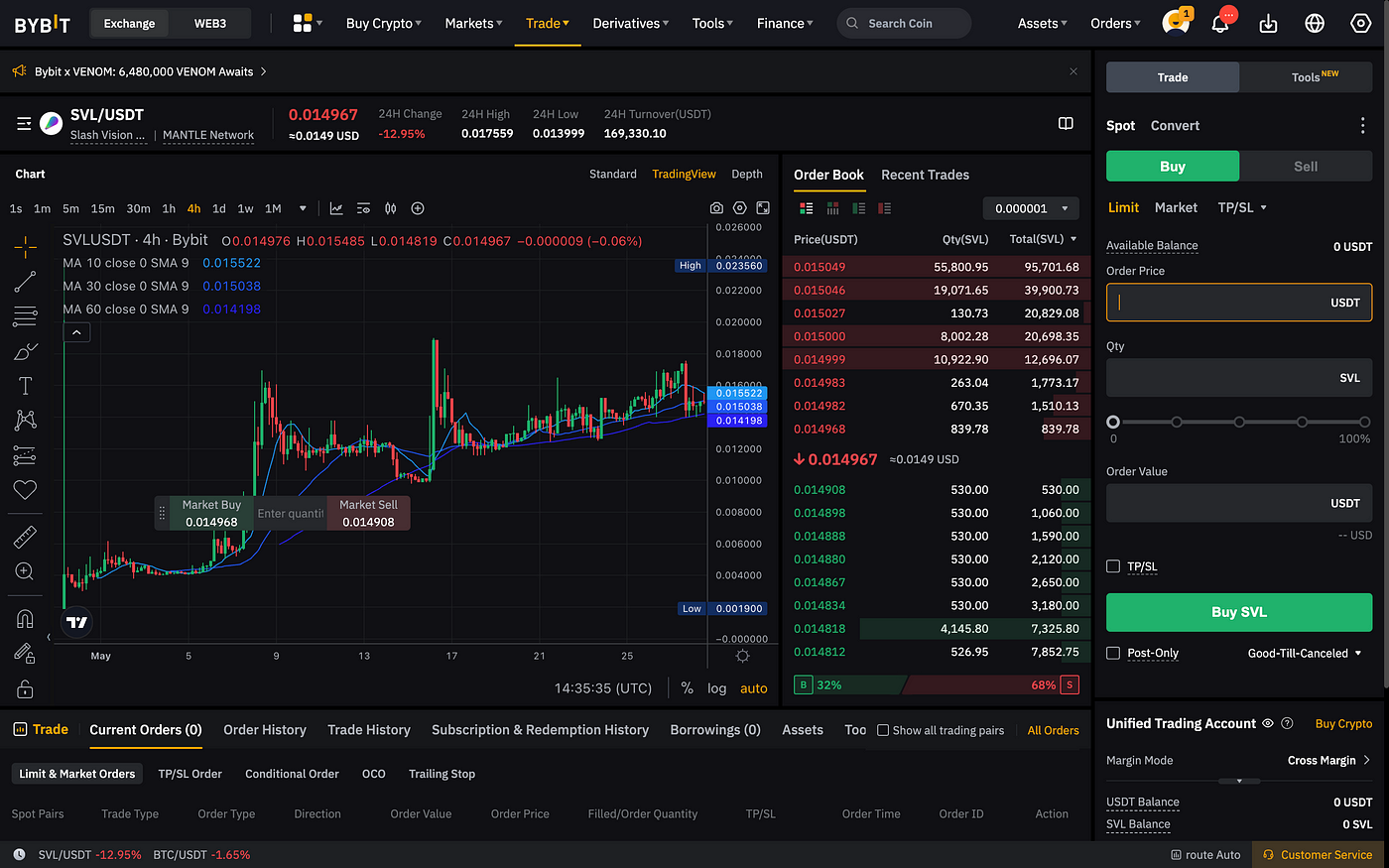
Task: Click the Buy SVL button
Action: tap(1239, 612)
